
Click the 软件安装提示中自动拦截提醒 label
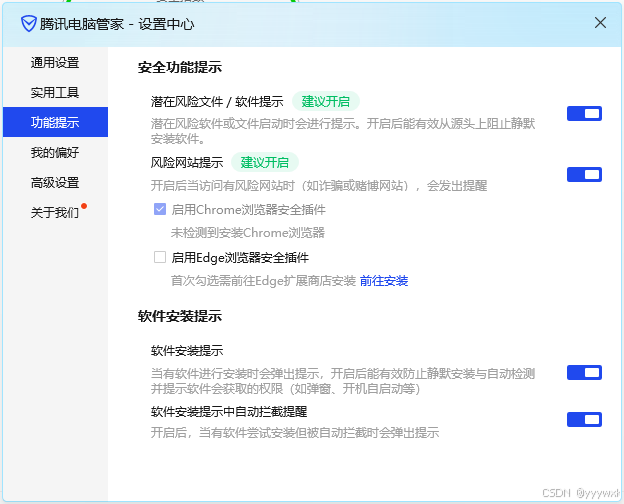[x=229, y=411]
